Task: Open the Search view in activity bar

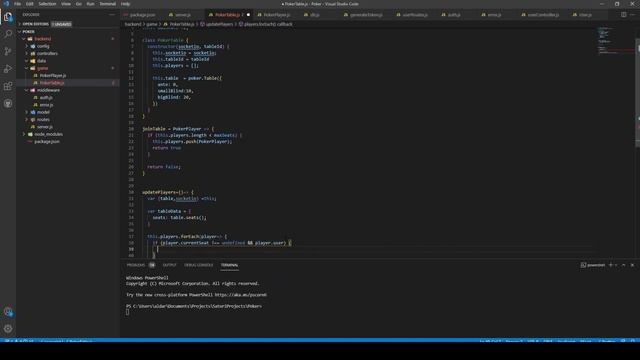Action: (8, 34)
